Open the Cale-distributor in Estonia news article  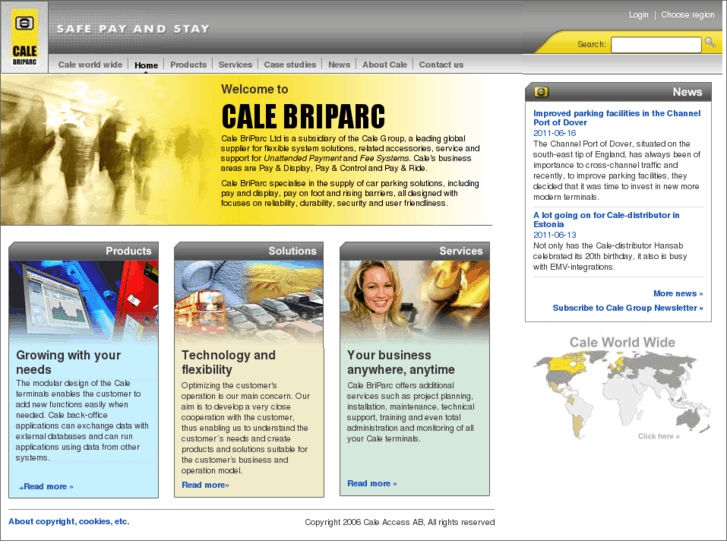606,219
